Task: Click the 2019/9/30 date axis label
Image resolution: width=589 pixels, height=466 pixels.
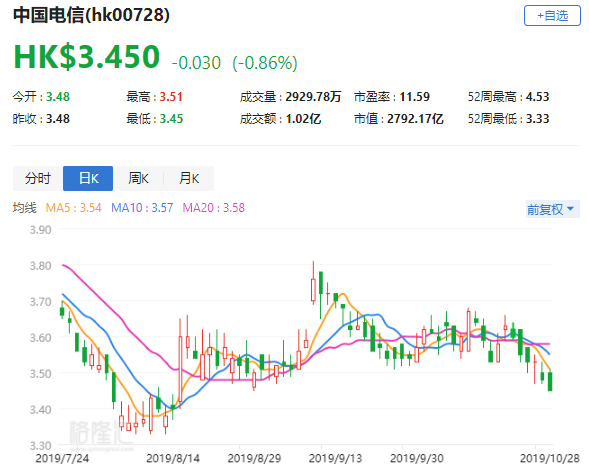Action: pyautogui.click(x=417, y=458)
